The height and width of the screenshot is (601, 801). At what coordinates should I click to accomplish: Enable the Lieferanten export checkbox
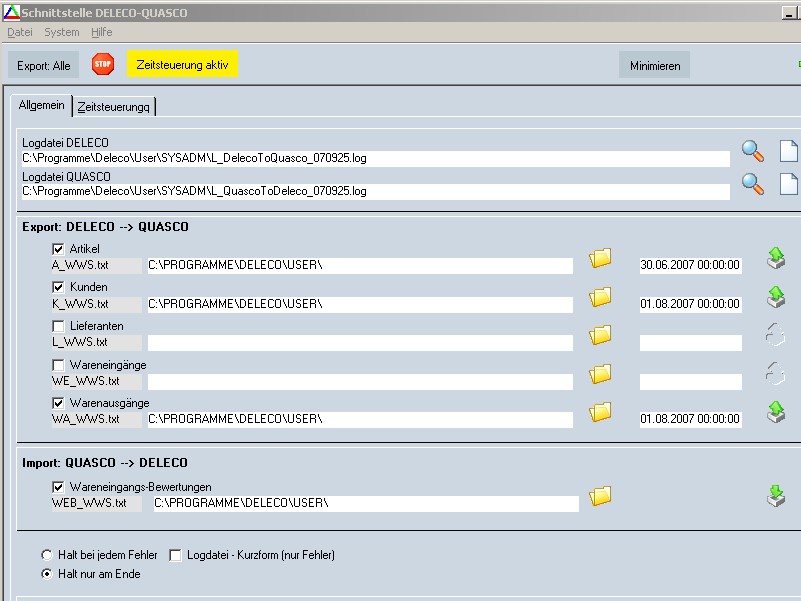(x=58, y=327)
